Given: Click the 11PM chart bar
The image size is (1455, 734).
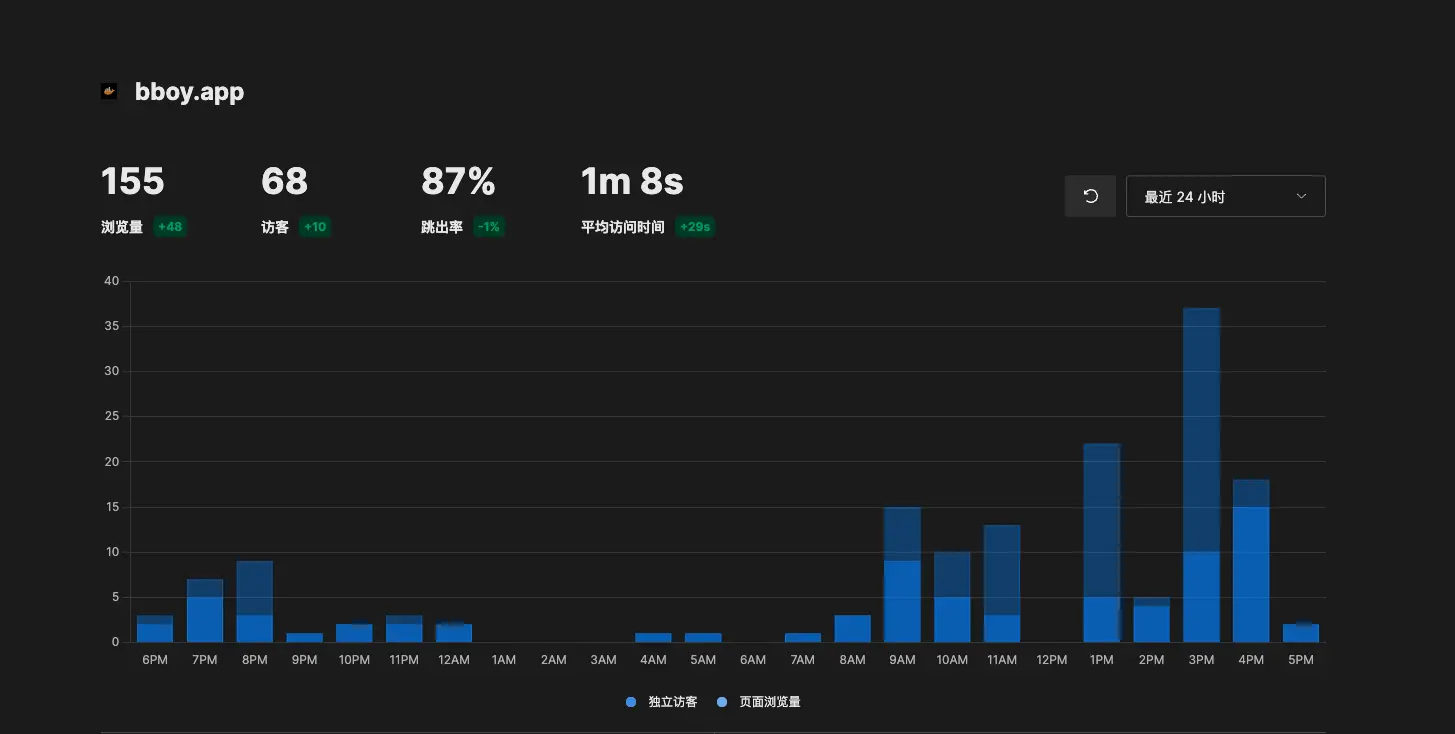Looking at the screenshot, I should [x=404, y=629].
